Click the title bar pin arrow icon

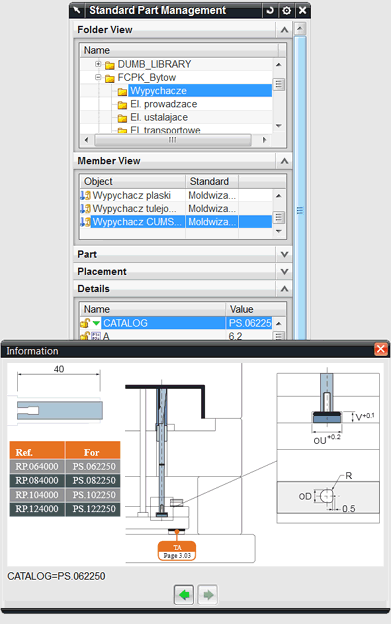(x=77, y=10)
